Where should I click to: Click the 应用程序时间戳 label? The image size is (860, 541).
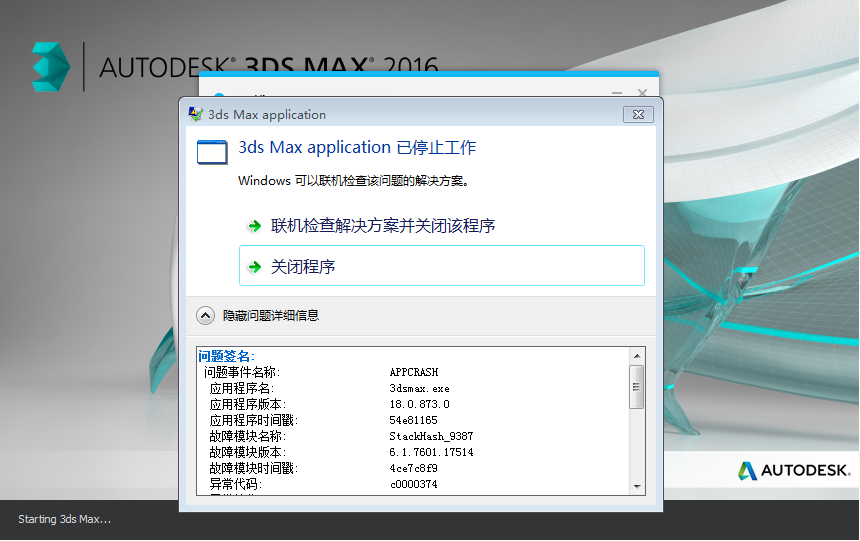tap(254, 420)
